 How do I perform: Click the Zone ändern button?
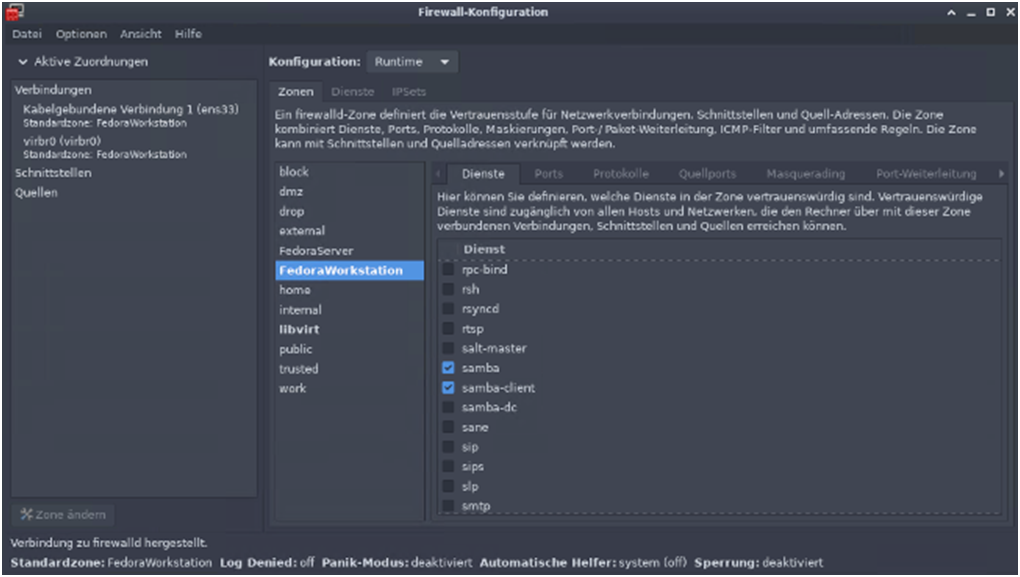coord(63,515)
